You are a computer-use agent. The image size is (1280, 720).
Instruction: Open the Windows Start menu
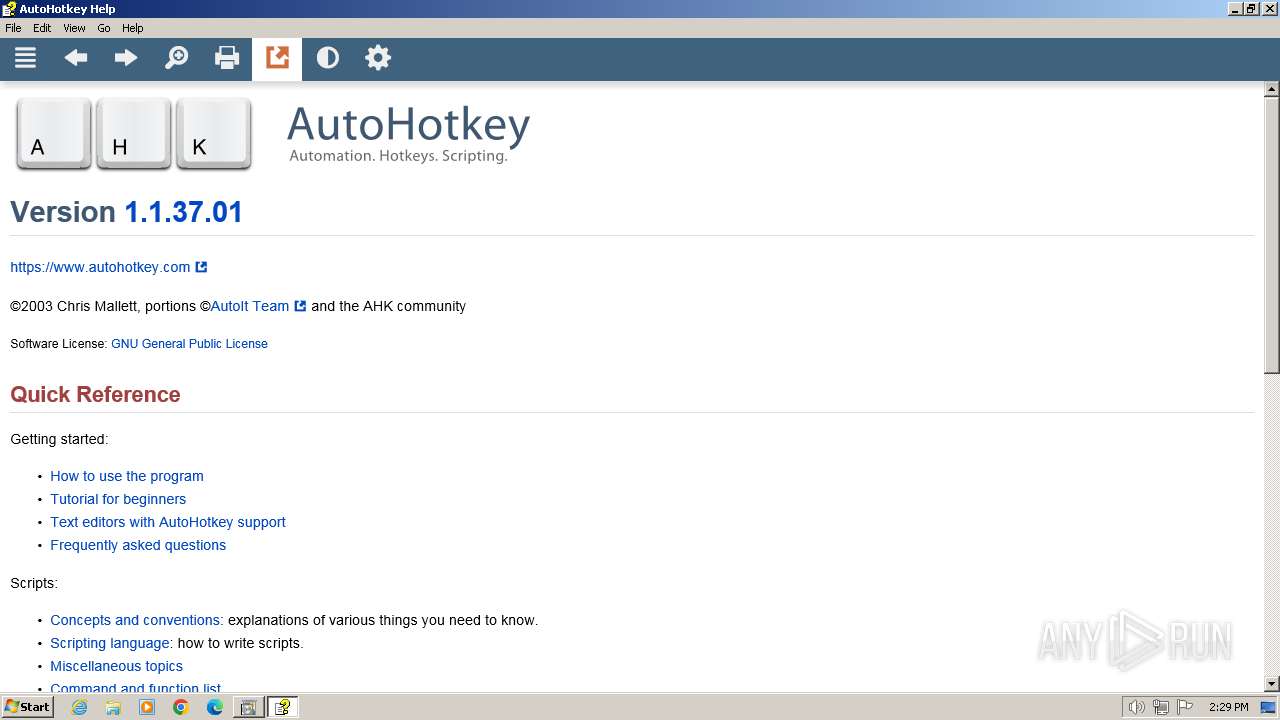point(27,707)
